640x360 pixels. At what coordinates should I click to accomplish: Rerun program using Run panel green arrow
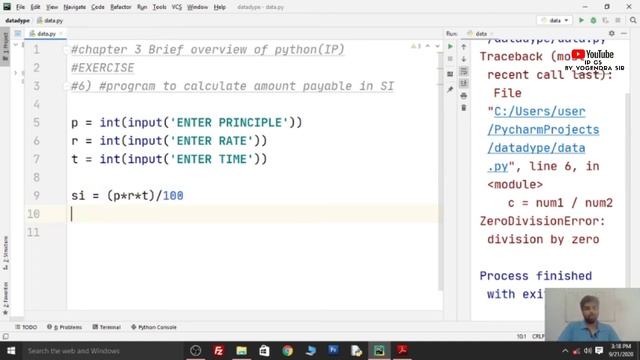coord(450,47)
